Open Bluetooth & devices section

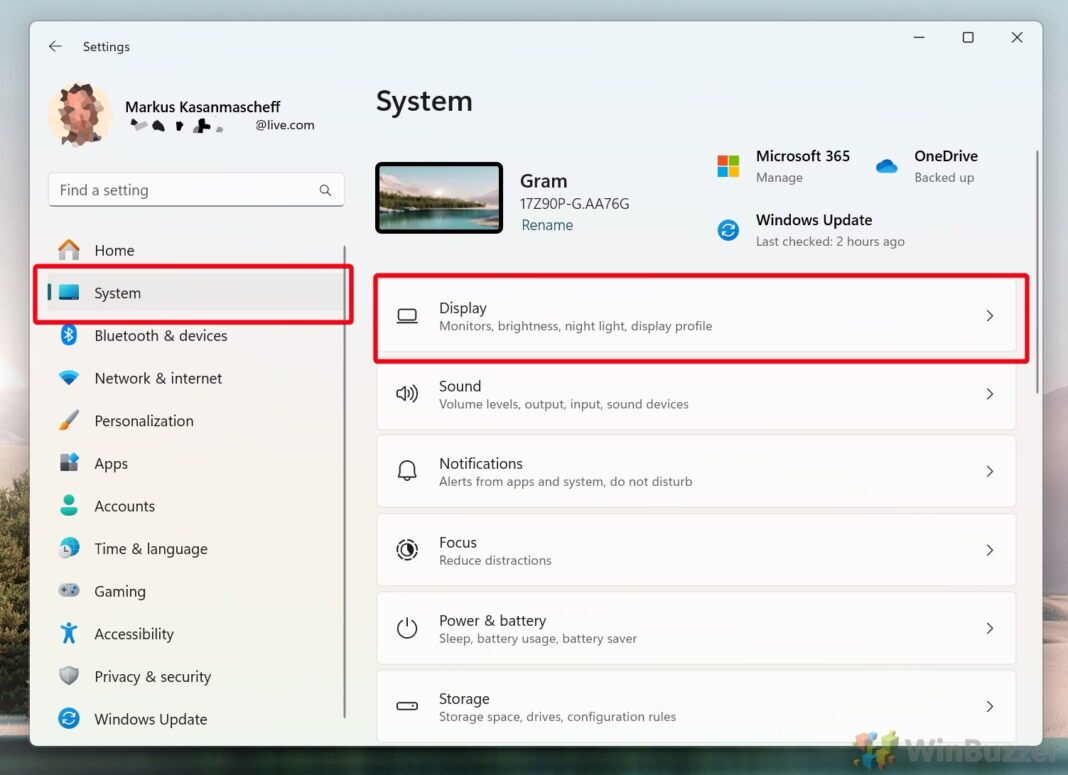196,335
